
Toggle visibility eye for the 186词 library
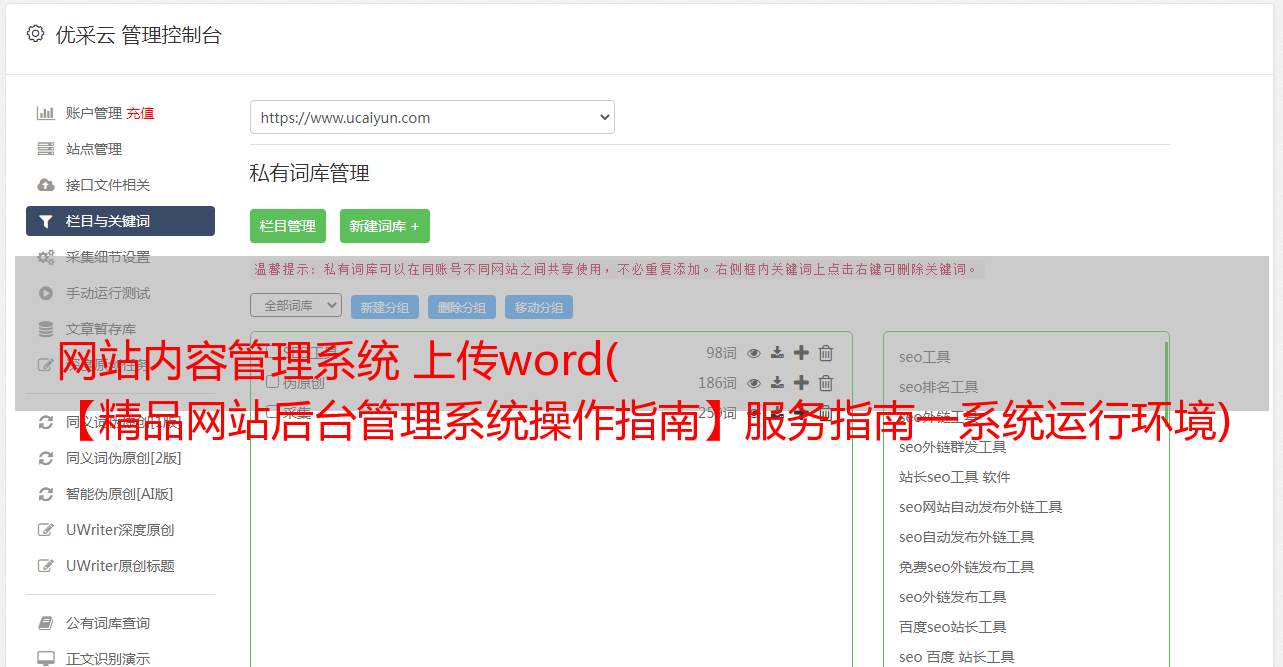754,383
